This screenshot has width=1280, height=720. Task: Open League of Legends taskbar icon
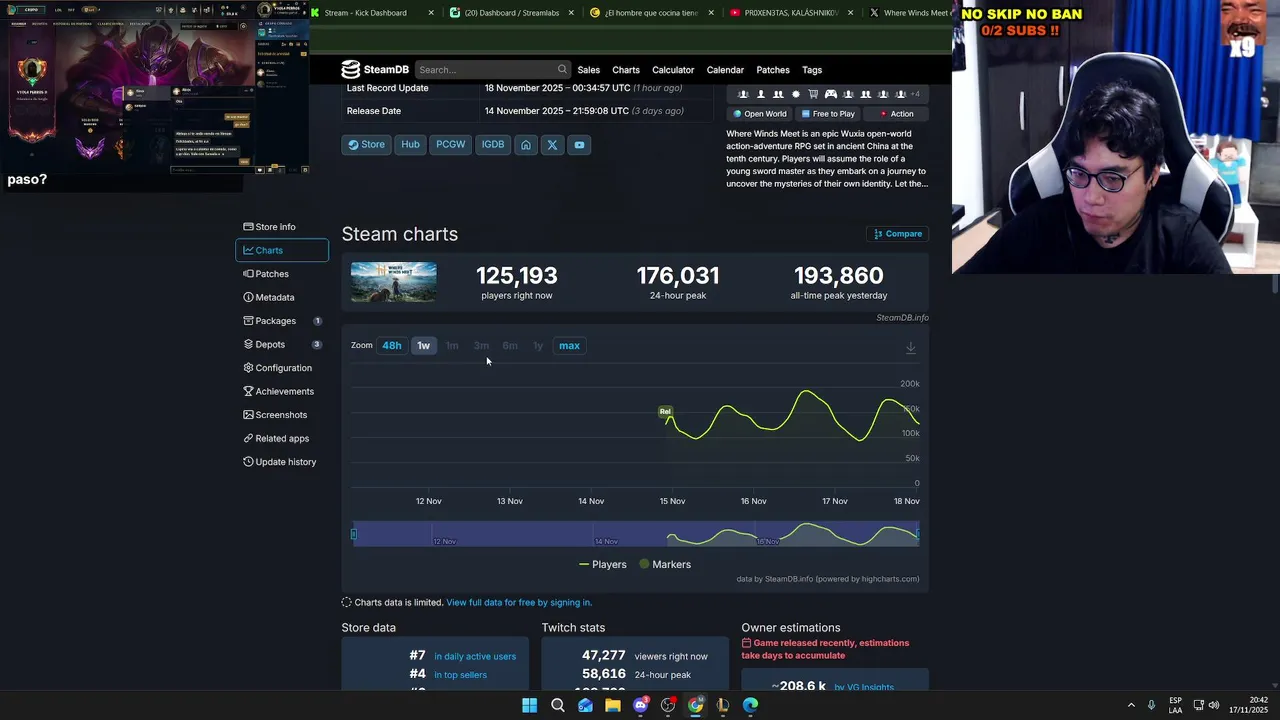723,705
